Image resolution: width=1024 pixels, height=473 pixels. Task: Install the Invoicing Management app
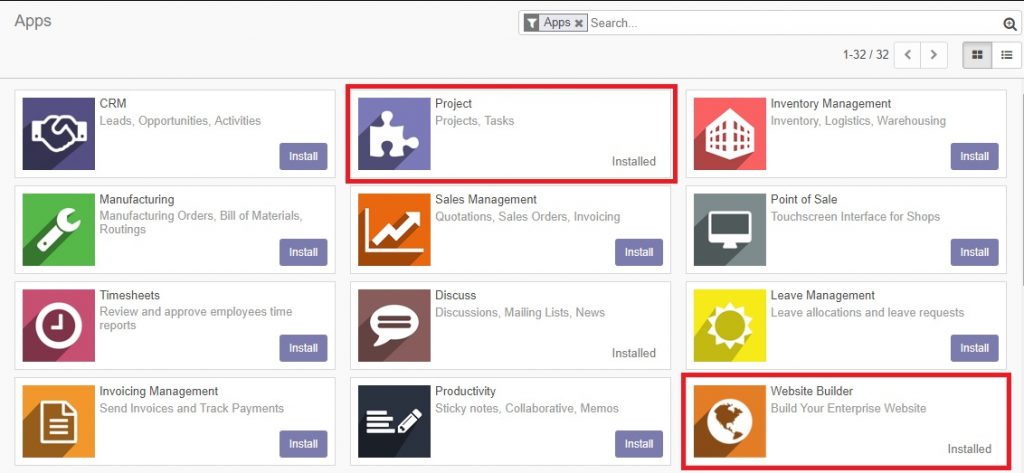[x=304, y=444]
